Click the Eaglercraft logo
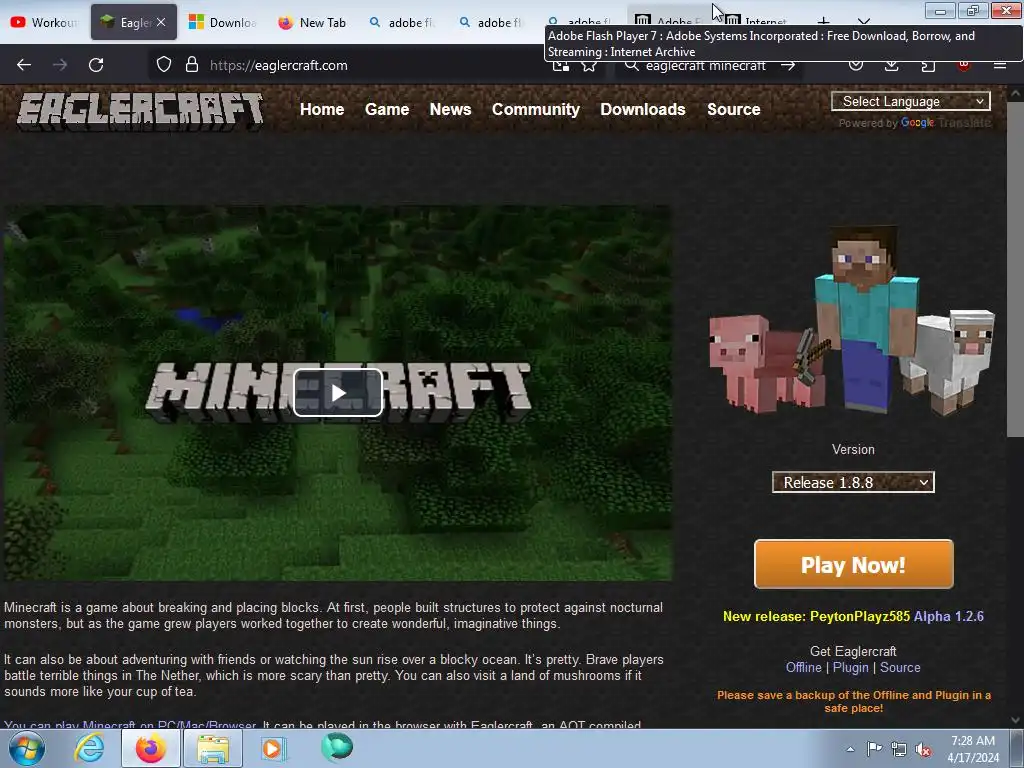This screenshot has height=768, width=1024. click(x=140, y=109)
